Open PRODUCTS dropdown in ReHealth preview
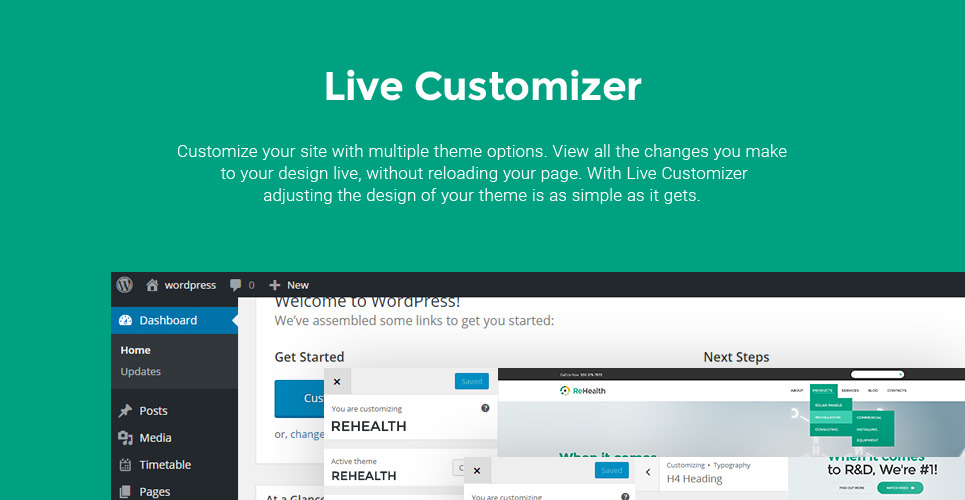 (822, 390)
